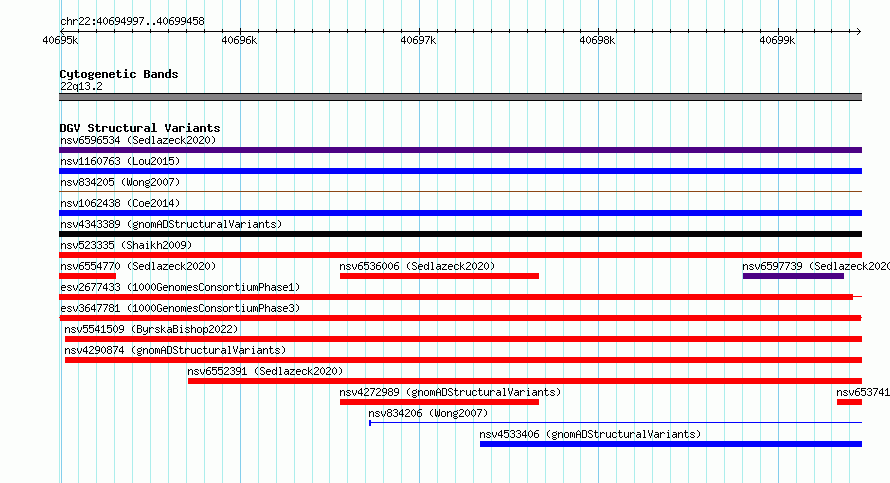Click the 40699k ruler tick label

pos(777,40)
